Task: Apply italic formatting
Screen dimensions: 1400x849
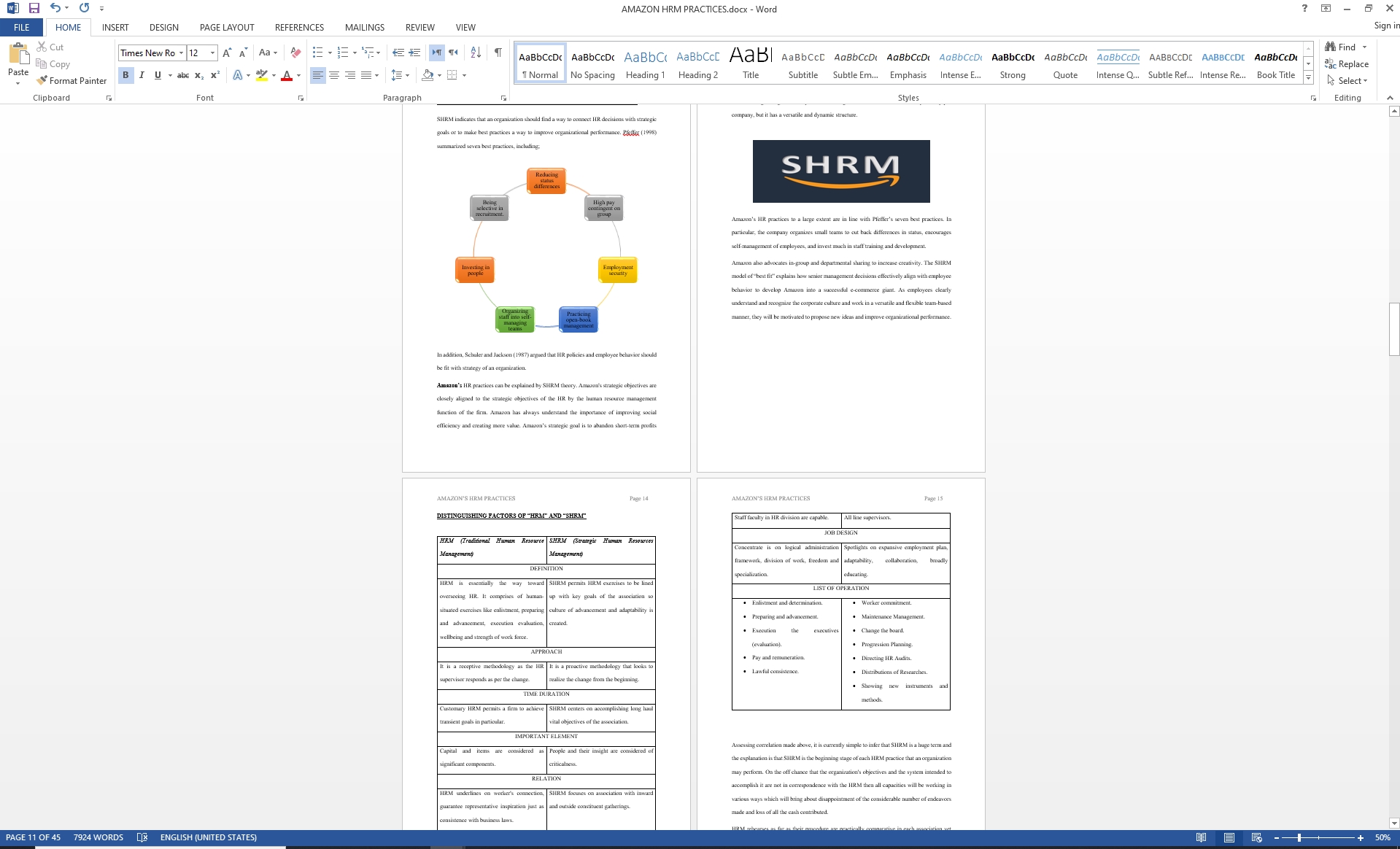Action: pos(142,74)
